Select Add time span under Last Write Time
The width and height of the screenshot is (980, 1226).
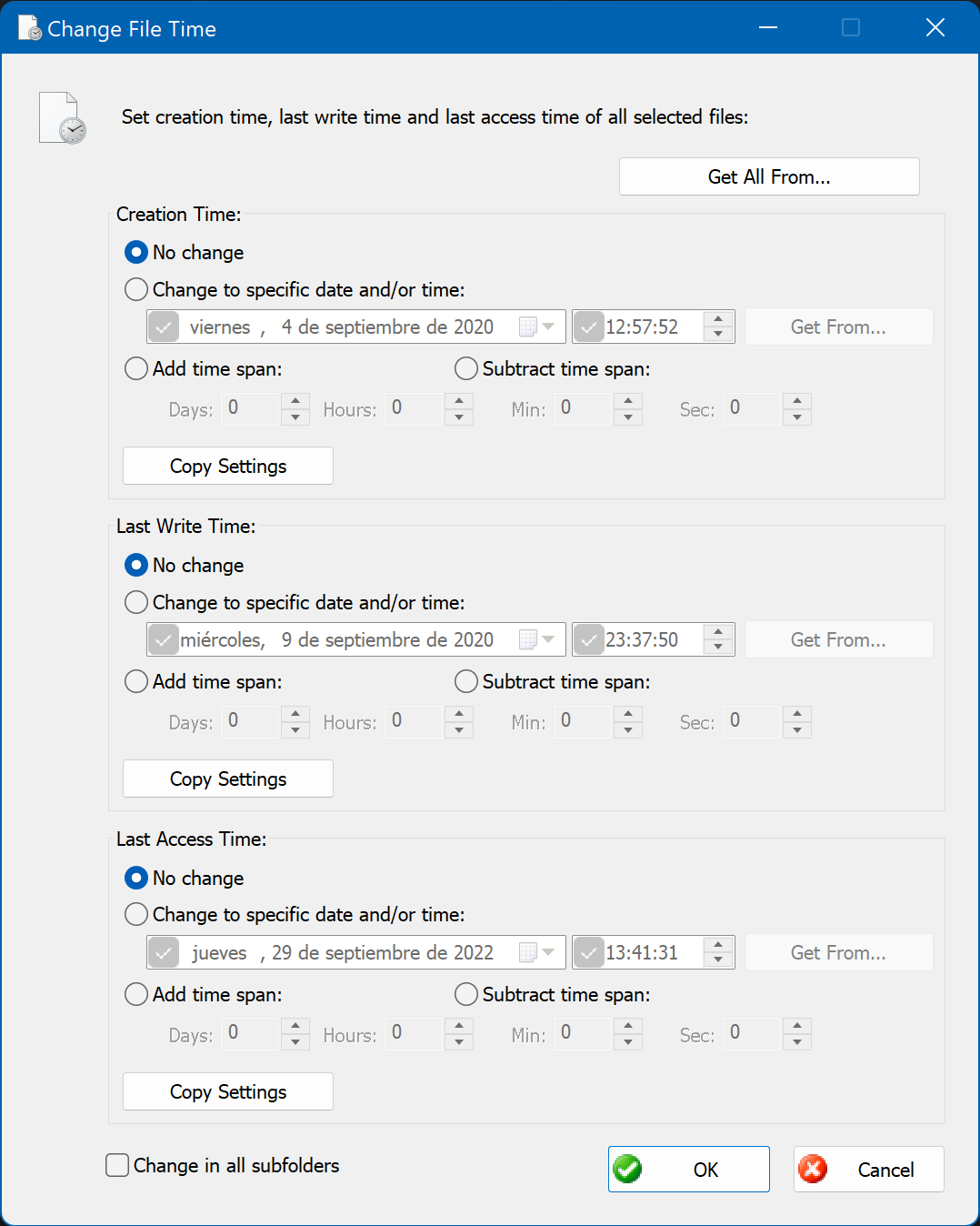[136, 681]
